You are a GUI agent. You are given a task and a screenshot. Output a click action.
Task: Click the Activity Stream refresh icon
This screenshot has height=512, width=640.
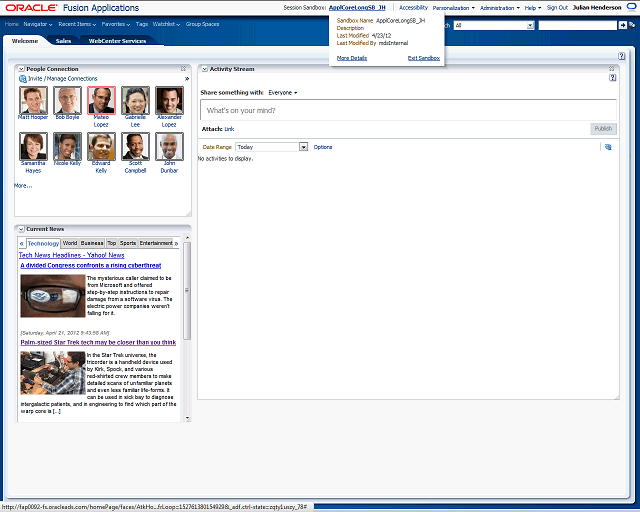(607, 147)
